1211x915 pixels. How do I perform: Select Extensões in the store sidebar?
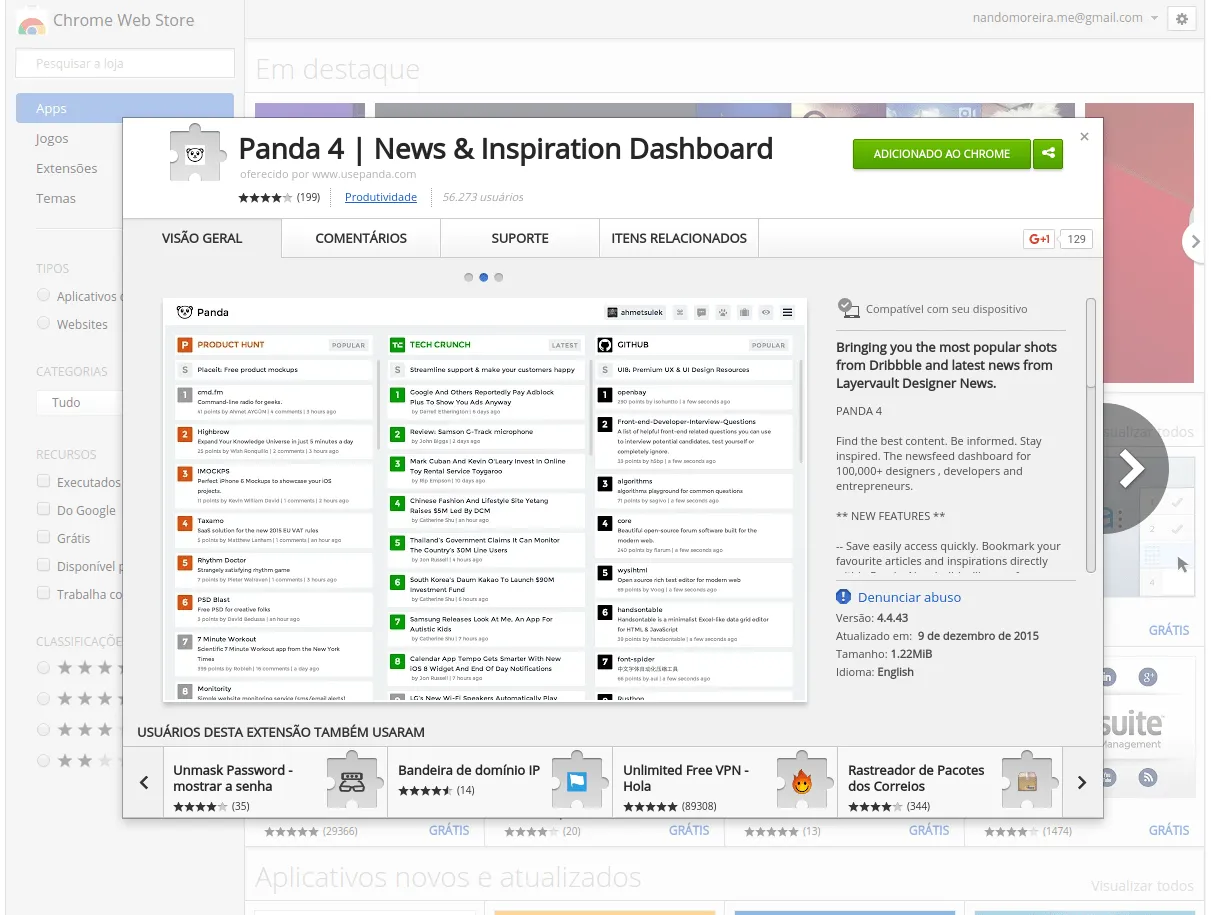[x=67, y=168]
